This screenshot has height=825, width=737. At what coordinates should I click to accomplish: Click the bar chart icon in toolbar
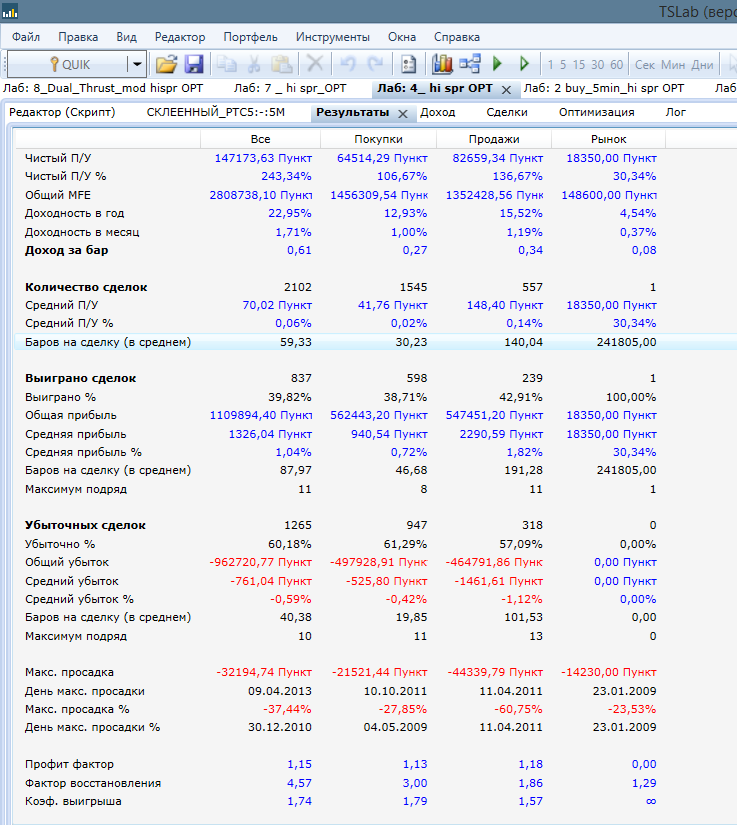442,64
